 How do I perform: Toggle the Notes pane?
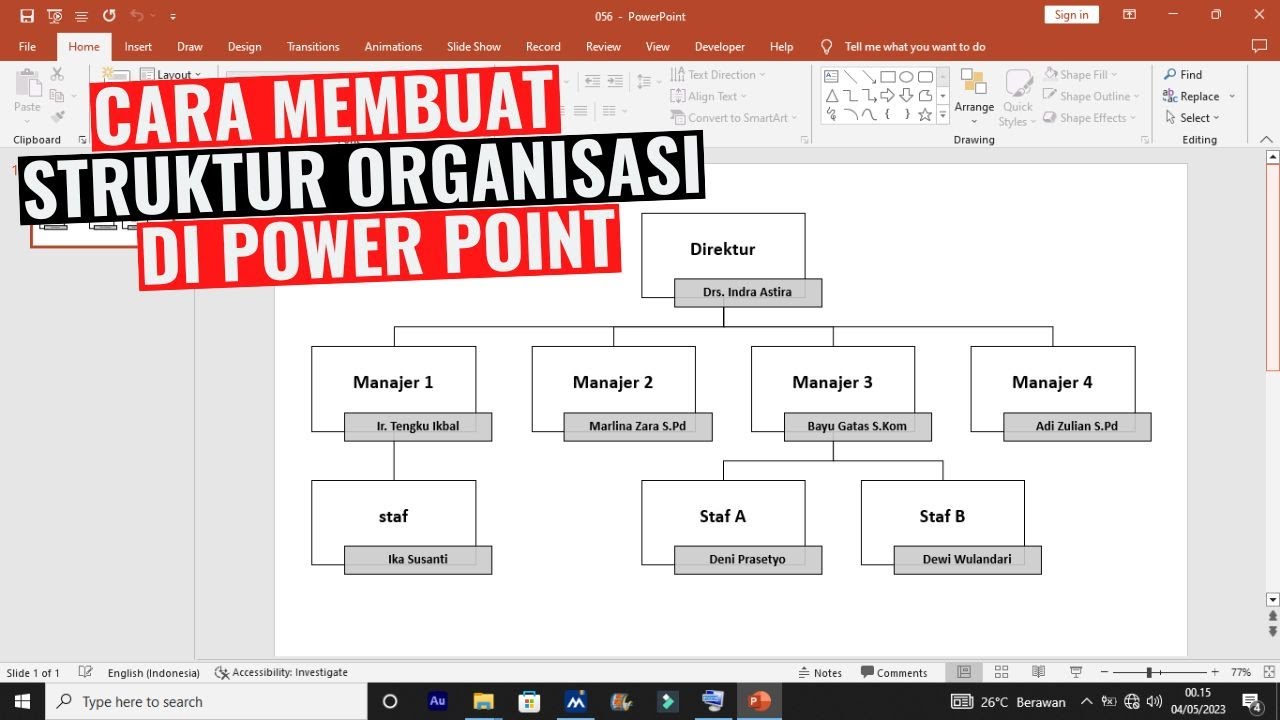pyautogui.click(x=820, y=673)
